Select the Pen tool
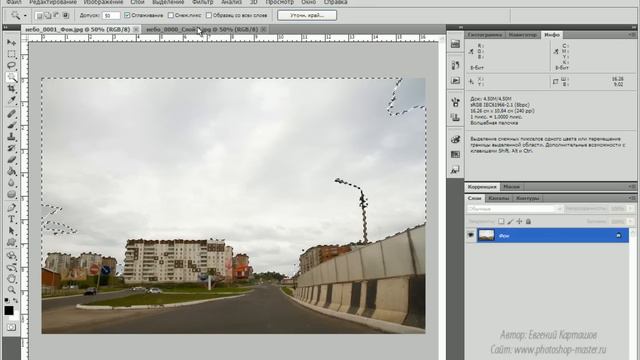 (11, 208)
